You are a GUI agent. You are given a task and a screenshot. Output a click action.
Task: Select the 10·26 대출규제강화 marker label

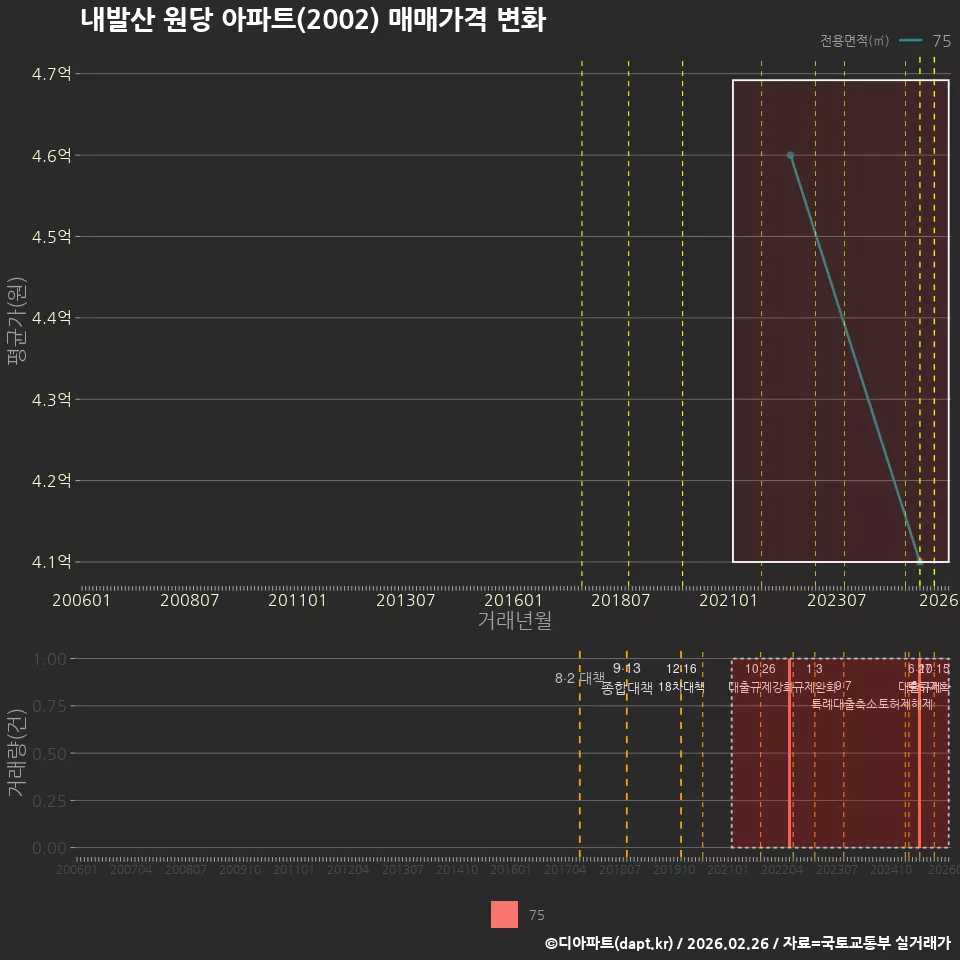point(760,678)
